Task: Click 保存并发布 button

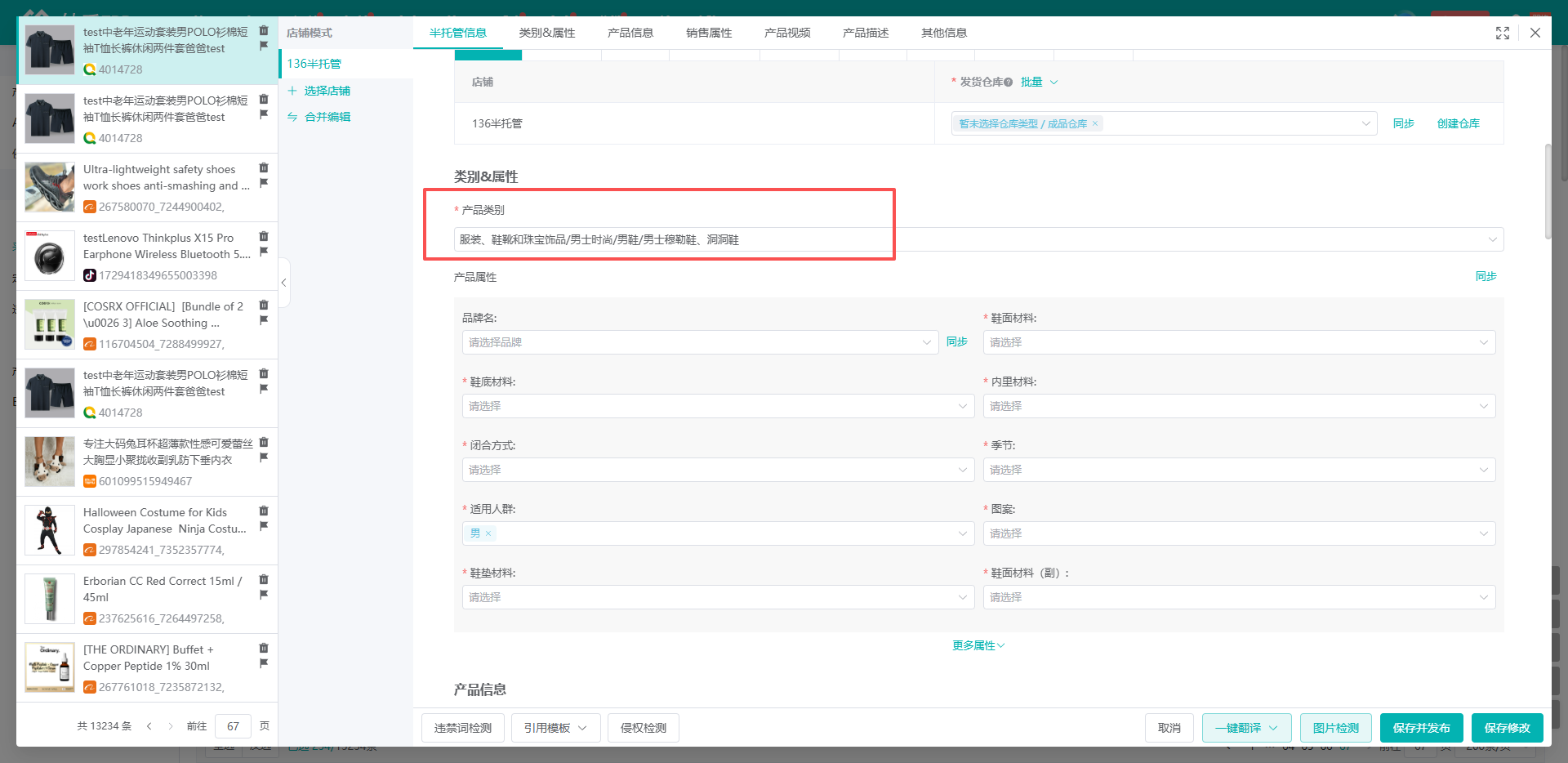Action: tap(1421, 728)
